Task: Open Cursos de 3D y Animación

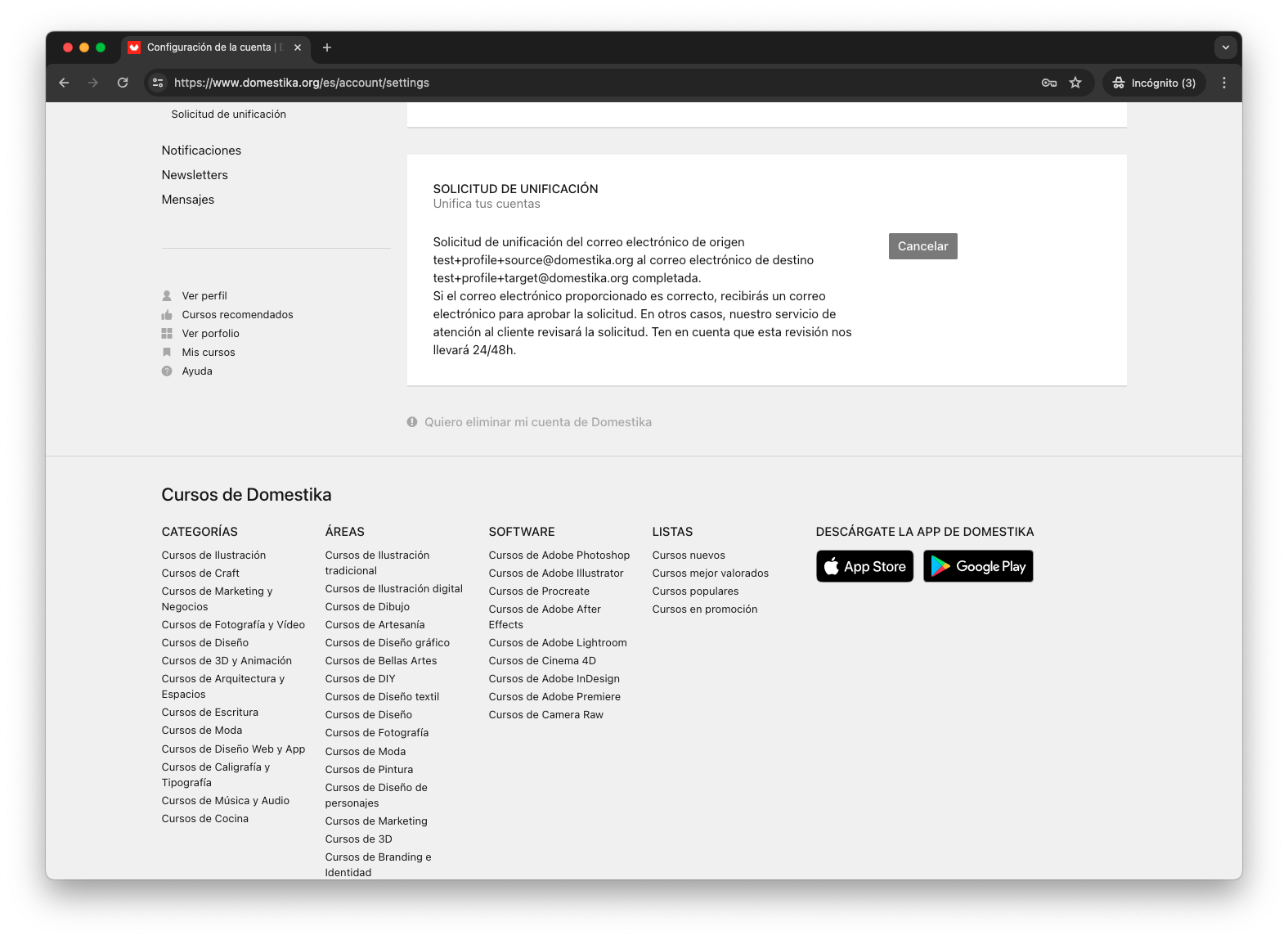Action: [x=227, y=661]
